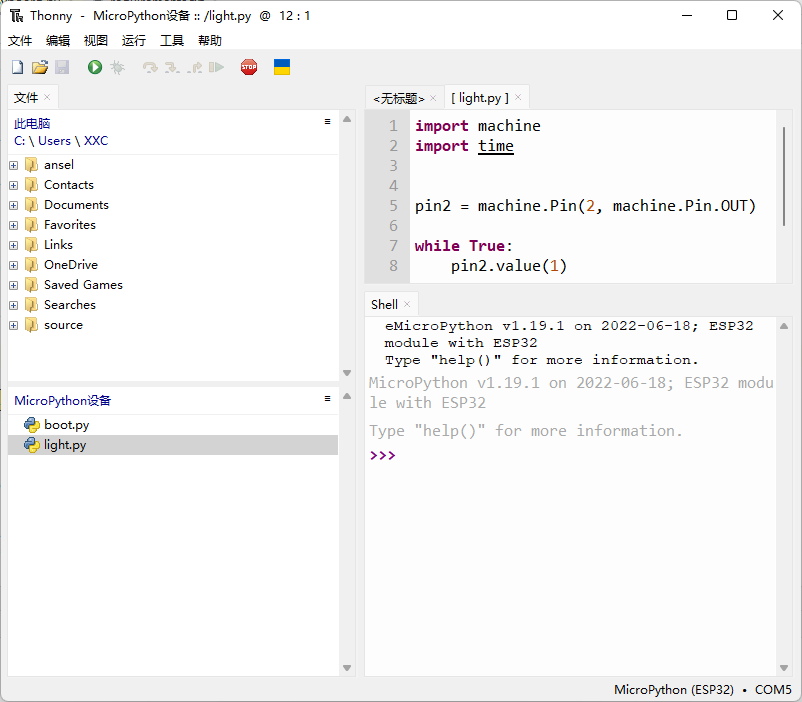802x702 pixels.
Task: Click the Documents folder icon
Action: [x=31, y=205]
